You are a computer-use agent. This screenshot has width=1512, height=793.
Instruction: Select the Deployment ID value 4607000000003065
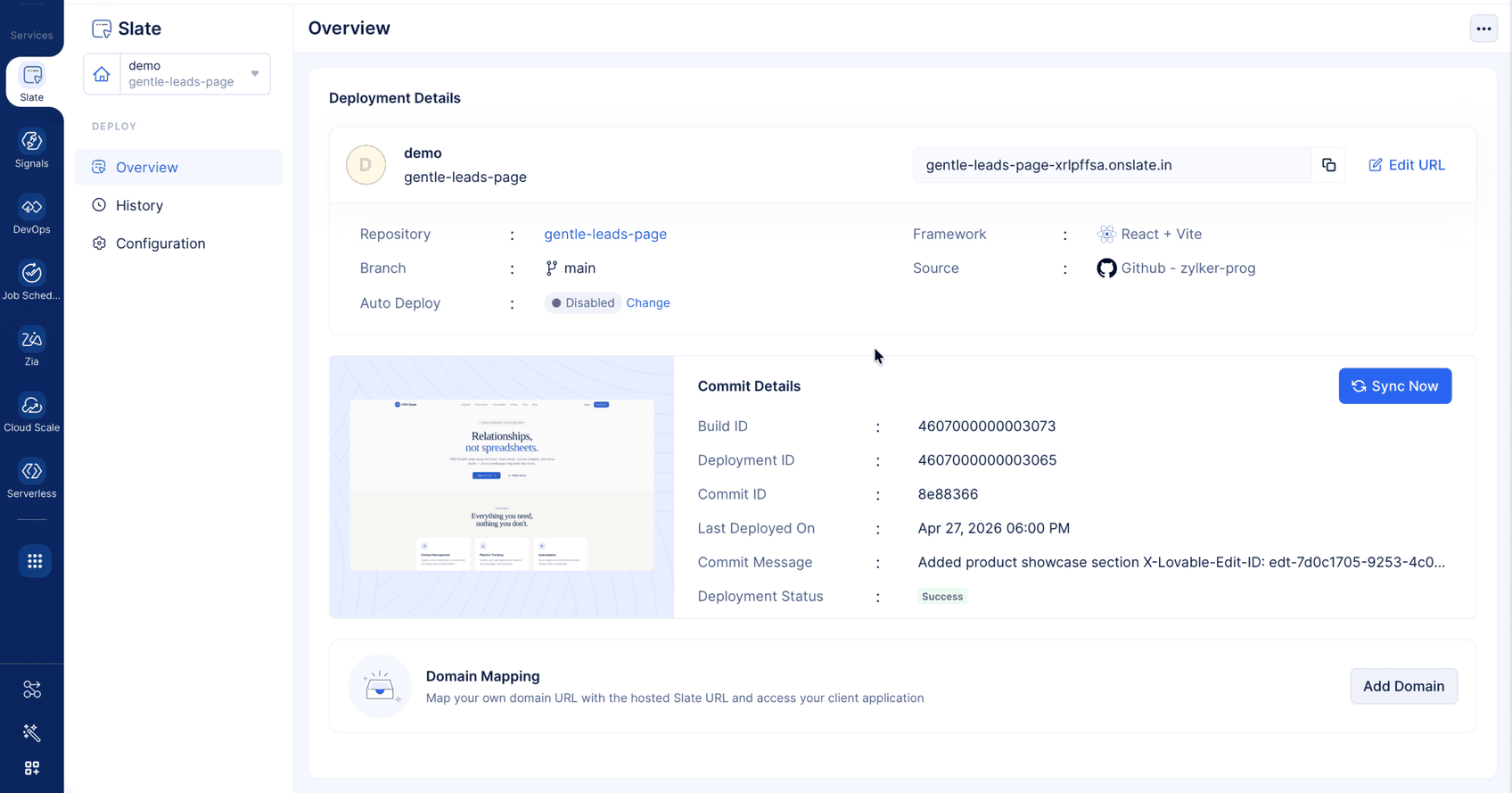click(987, 460)
